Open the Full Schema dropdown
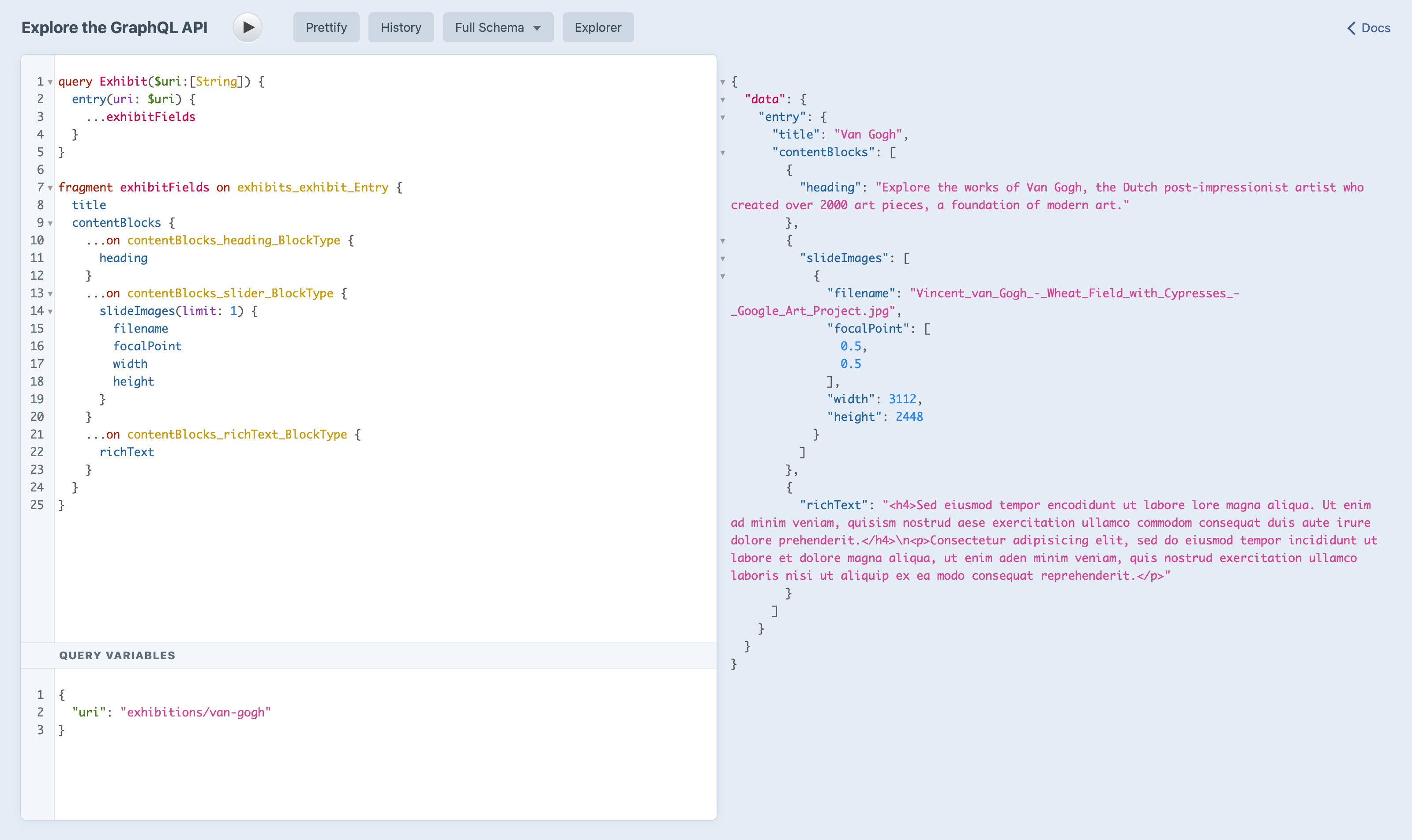This screenshot has width=1412, height=840. (498, 27)
